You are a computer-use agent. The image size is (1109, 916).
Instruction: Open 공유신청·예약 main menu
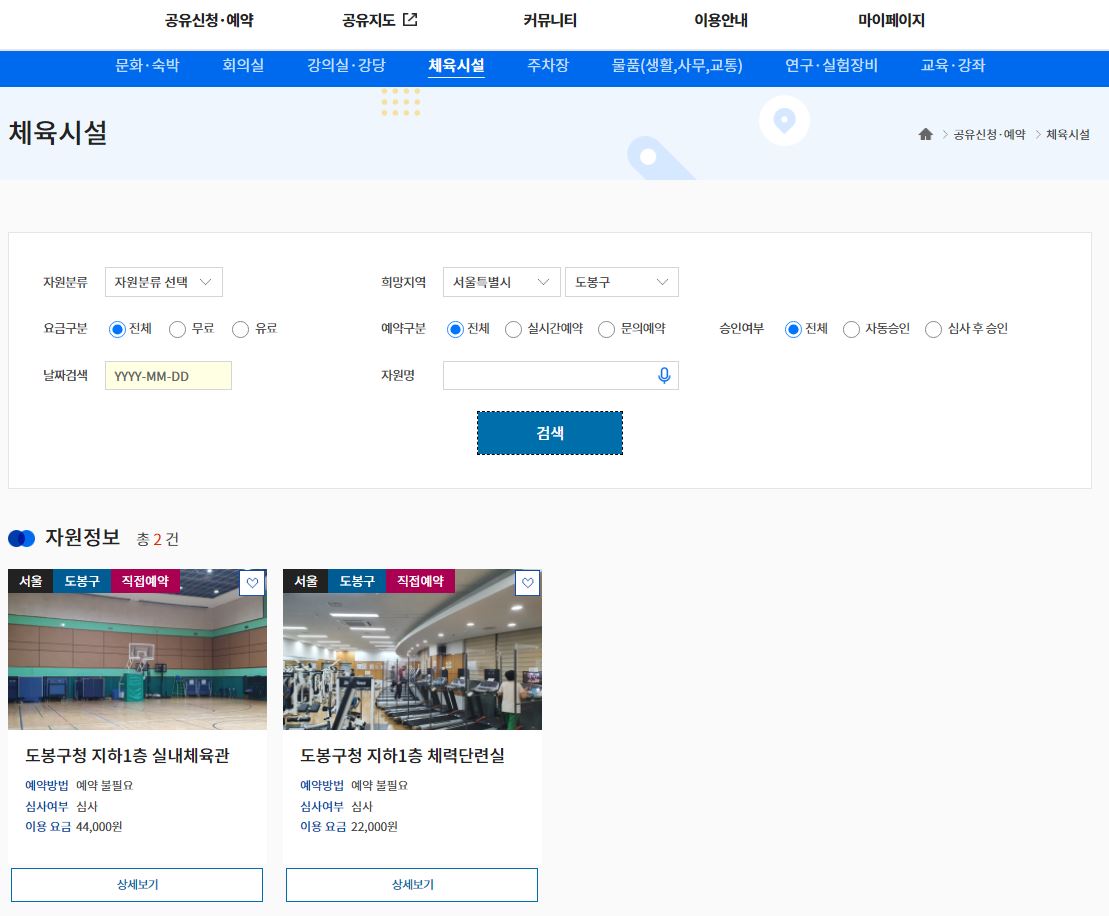coord(209,21)
